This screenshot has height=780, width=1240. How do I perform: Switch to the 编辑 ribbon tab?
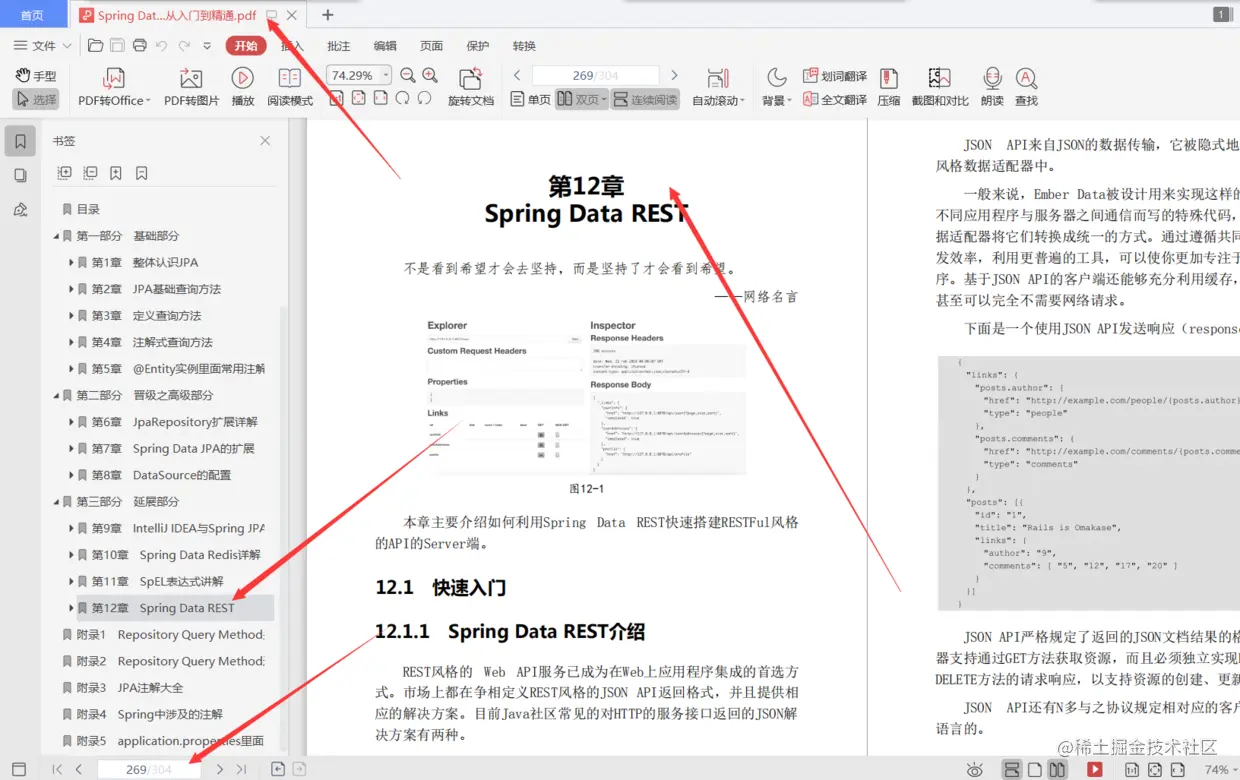coord(385,46)
